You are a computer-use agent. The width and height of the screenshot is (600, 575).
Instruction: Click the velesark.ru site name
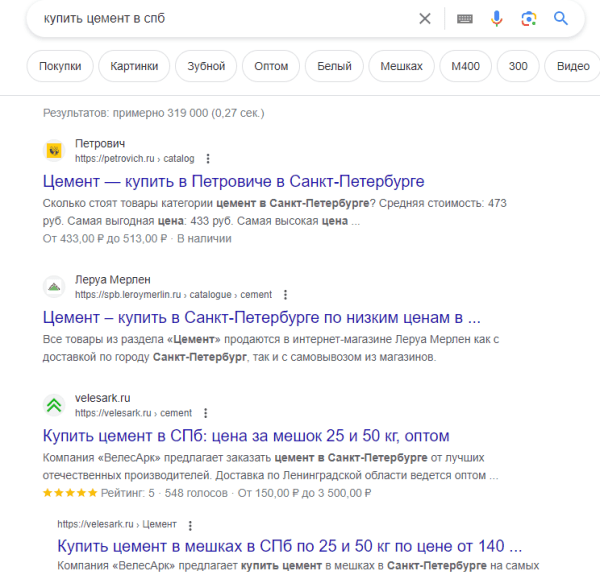tap(103, 398)
